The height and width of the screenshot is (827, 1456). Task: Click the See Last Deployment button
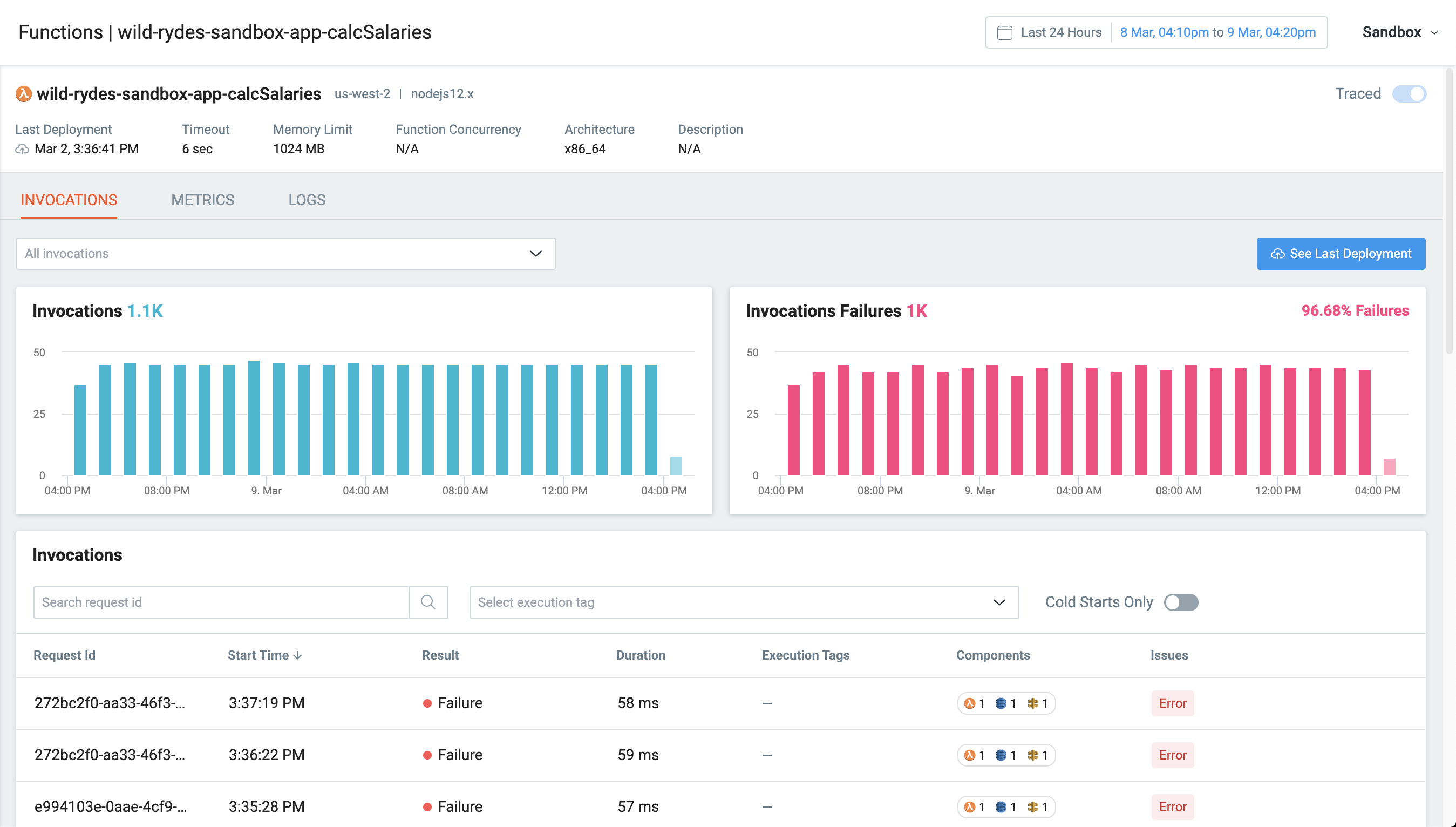click(1341, 253)
